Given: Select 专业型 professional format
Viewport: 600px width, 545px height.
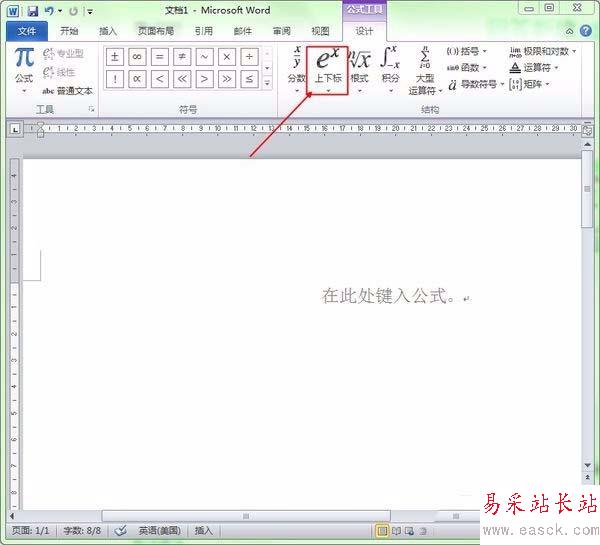Looking at the screenshot, I should coord(63,53).
